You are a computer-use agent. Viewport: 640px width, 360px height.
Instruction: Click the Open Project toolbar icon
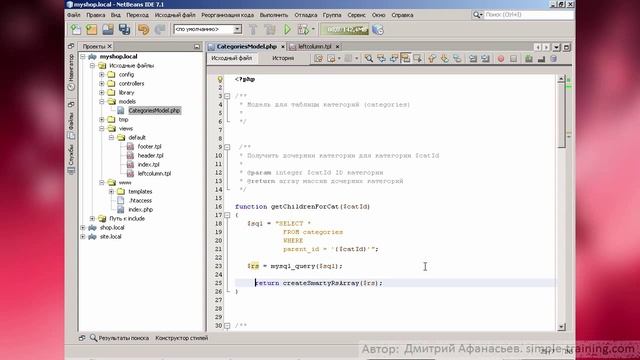(x=108, y=29)
